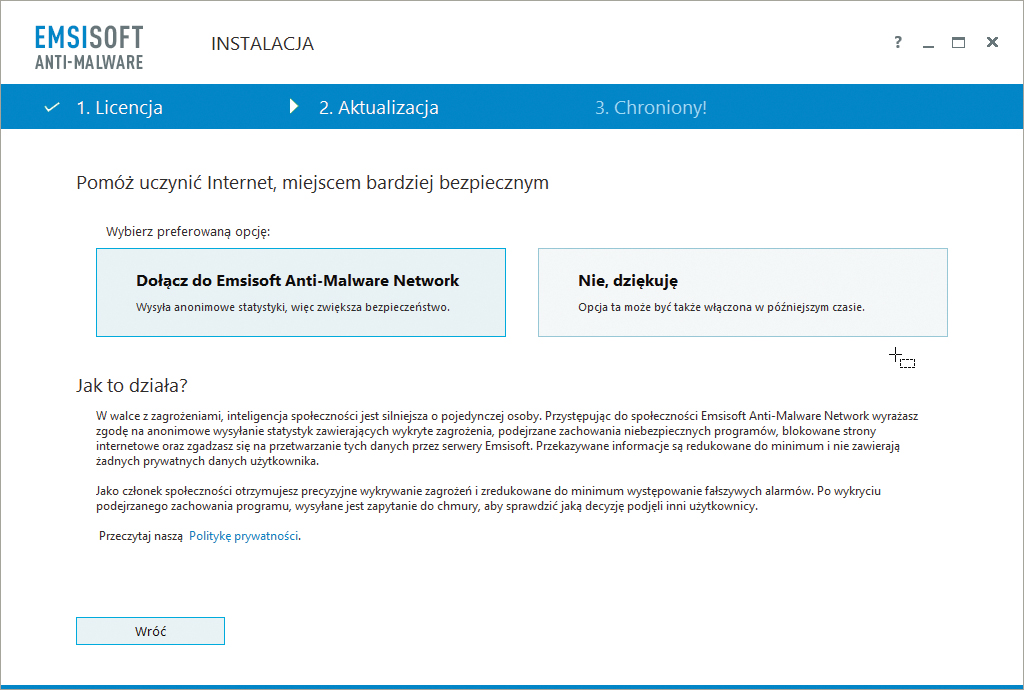Click the Pomóż uczynić Internet heading
Image resolution: width=1024 pixels, height=690 pixels.
coord(312,183)
